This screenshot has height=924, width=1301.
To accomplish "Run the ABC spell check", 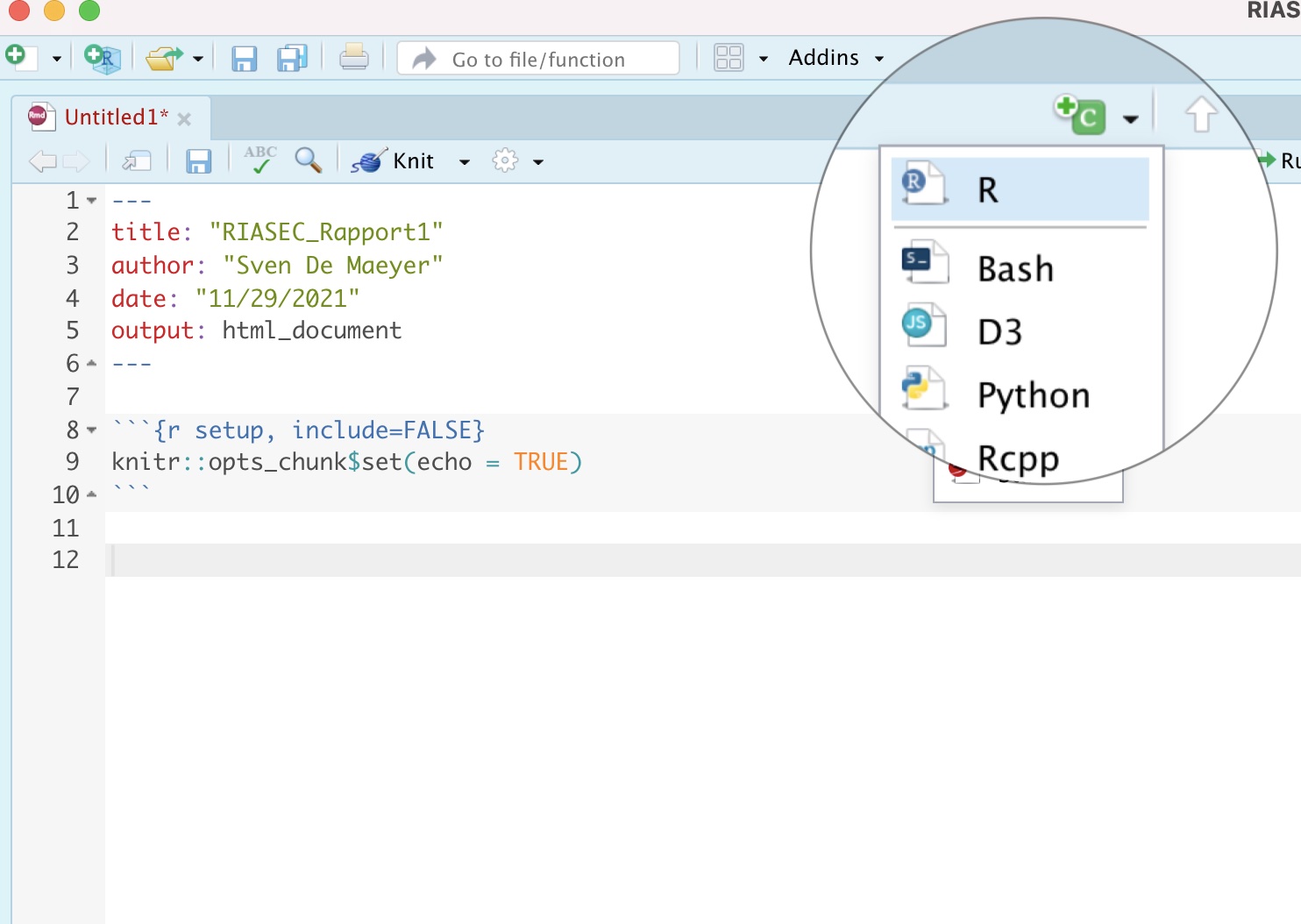I will (260, 160).
